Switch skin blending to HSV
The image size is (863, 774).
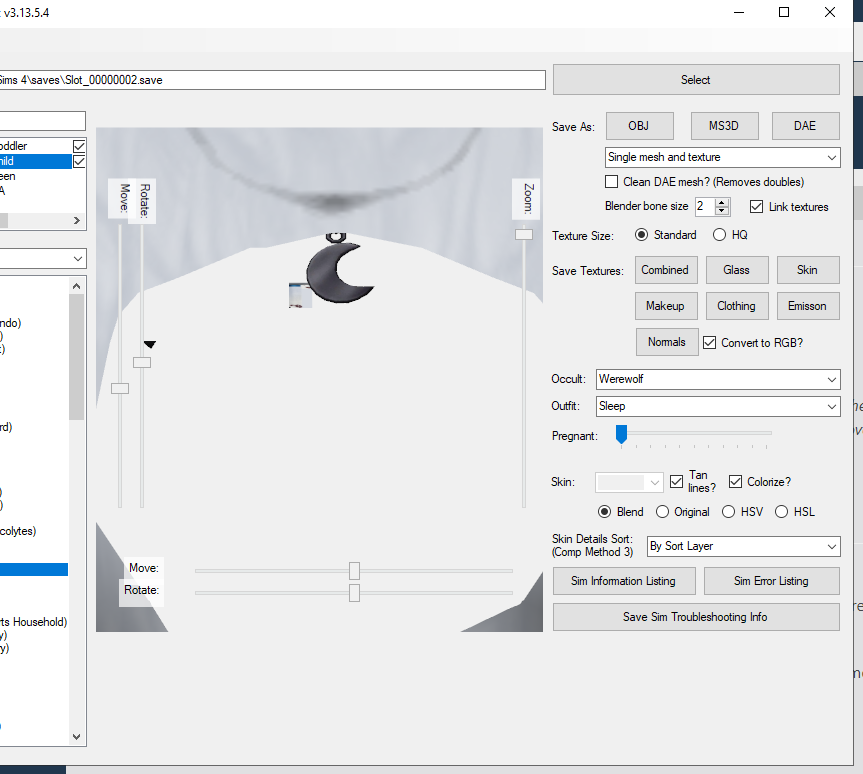(x=729, y=511)
